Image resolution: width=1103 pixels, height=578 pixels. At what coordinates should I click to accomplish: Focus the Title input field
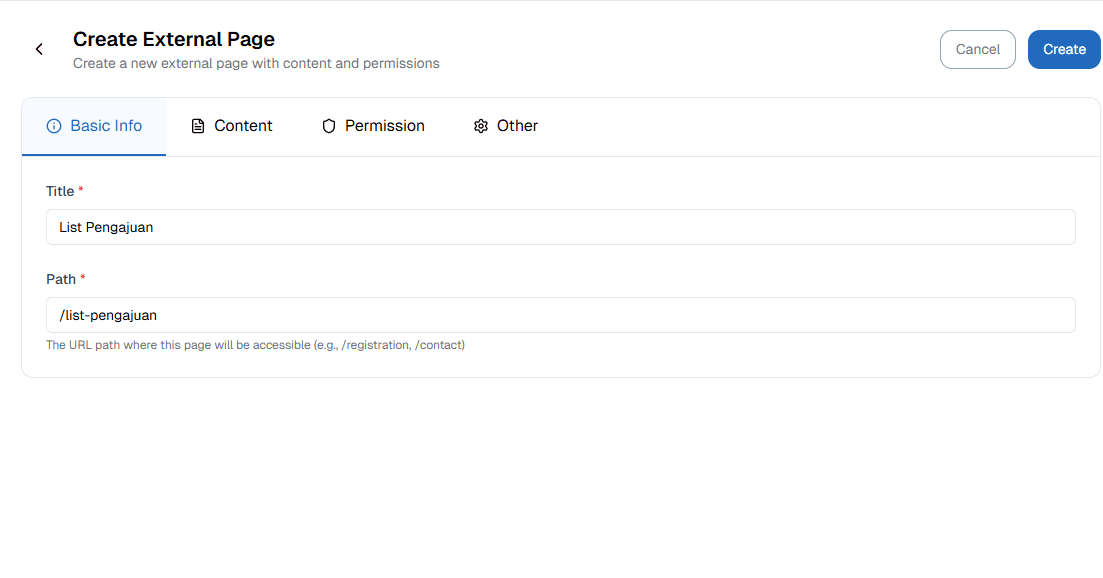(x=560, y=227)
